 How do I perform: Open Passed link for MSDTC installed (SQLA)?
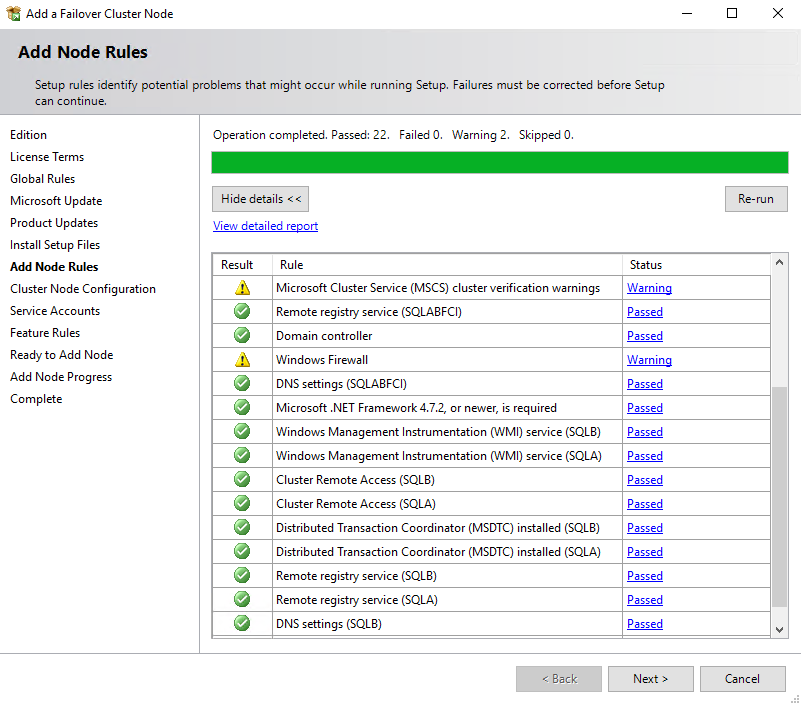(x=645, y=552)
